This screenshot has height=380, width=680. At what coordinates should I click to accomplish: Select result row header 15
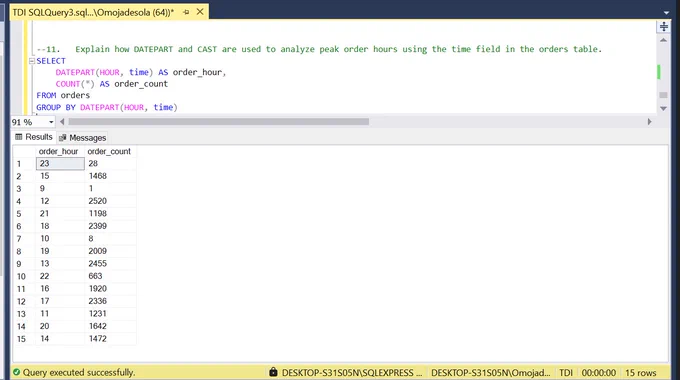click(x=24, y=339)
